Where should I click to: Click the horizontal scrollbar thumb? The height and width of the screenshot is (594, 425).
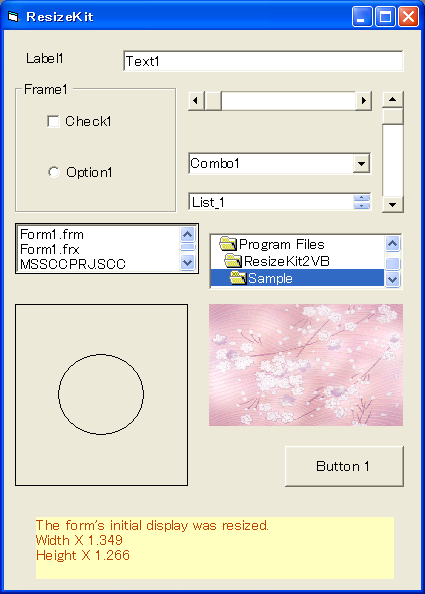(213, 101)
